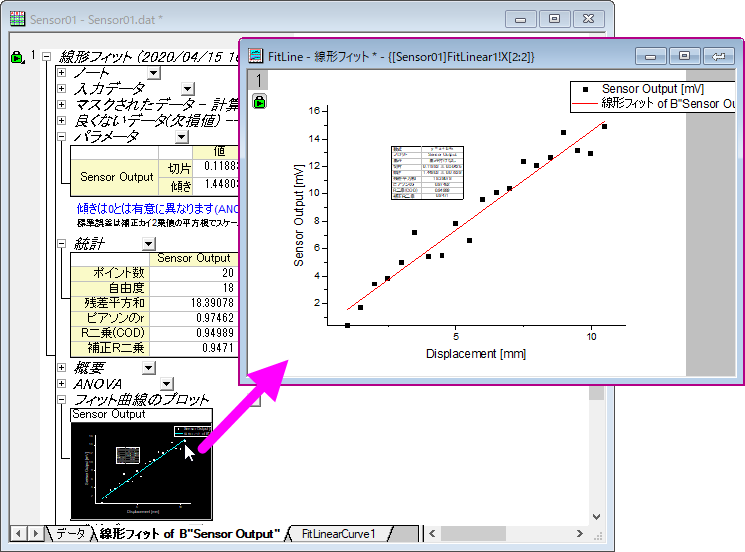Close the Sensor01 workbook window
This screenshot has width=745, height=552.
(589, 19)
